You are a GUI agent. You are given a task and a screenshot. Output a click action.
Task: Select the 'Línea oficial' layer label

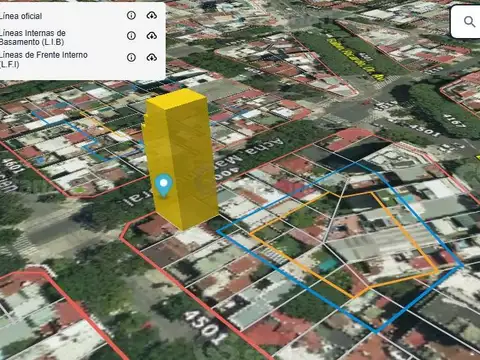pyautogui.click(x=21, y=16)
